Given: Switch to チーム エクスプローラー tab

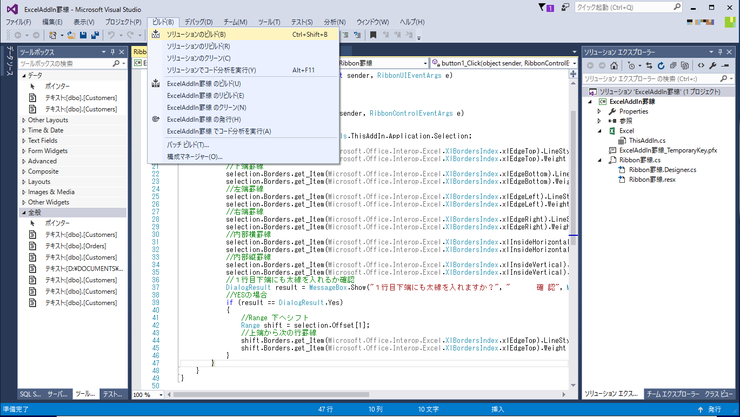Looking at the screenshot, I should coord(673,394).
